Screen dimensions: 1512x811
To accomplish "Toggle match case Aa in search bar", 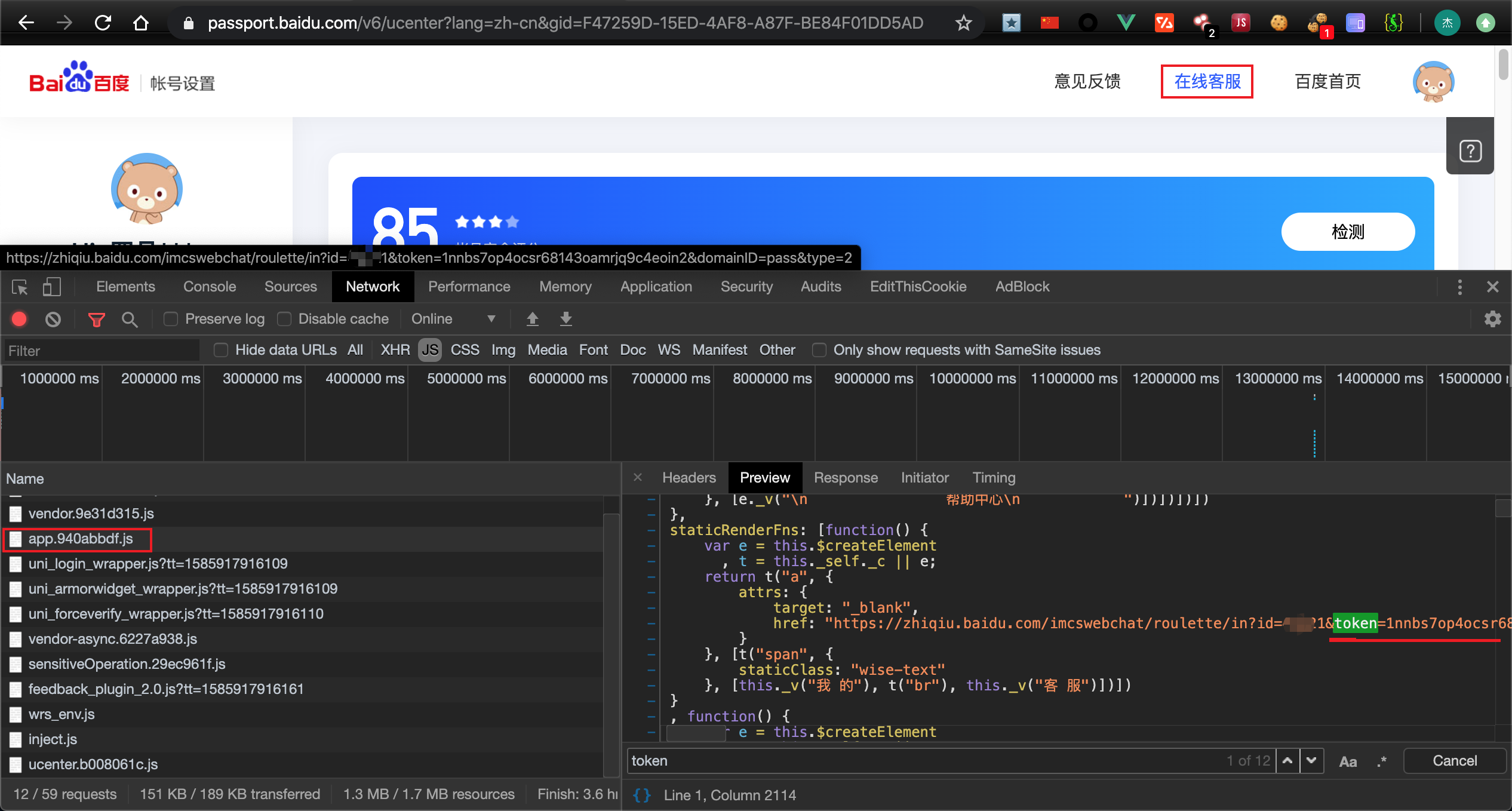I will coord(1348,761).
